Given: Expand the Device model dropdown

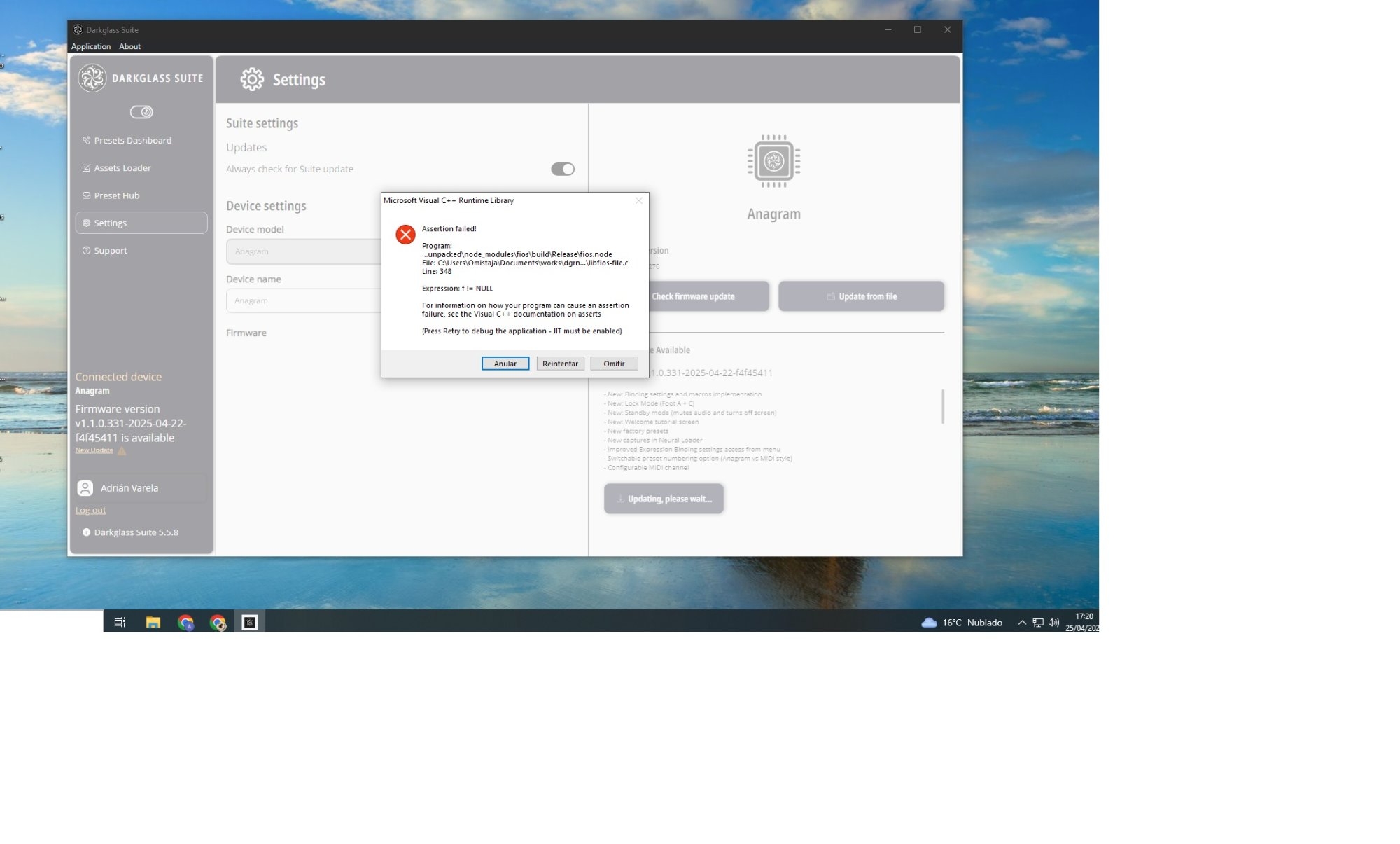Looking at the screenshot, I should 304,251.
